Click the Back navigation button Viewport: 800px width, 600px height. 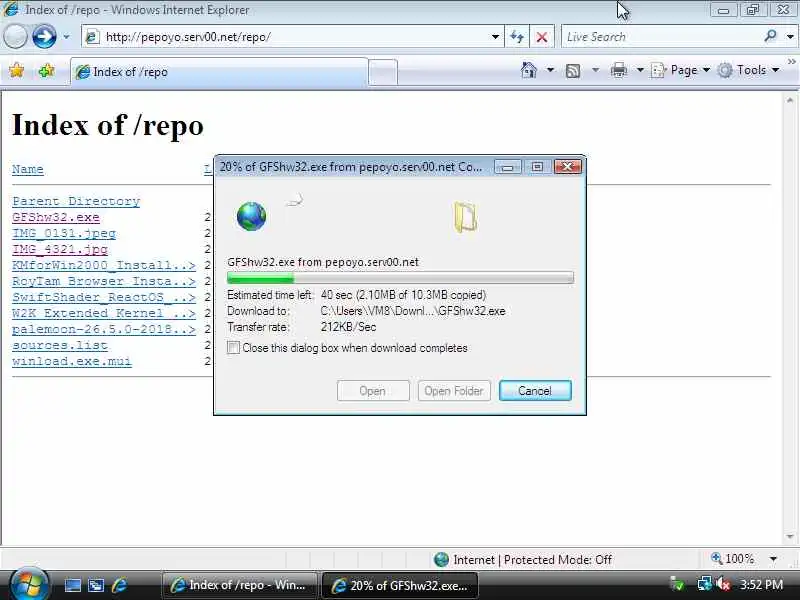pyautogui.click(x=15, y=37)
